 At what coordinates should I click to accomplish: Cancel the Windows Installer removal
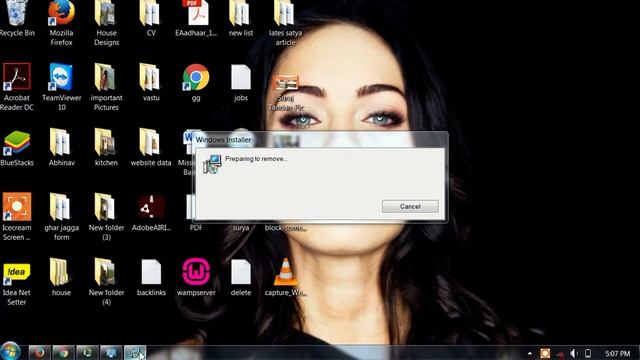[x=410, y=206]
